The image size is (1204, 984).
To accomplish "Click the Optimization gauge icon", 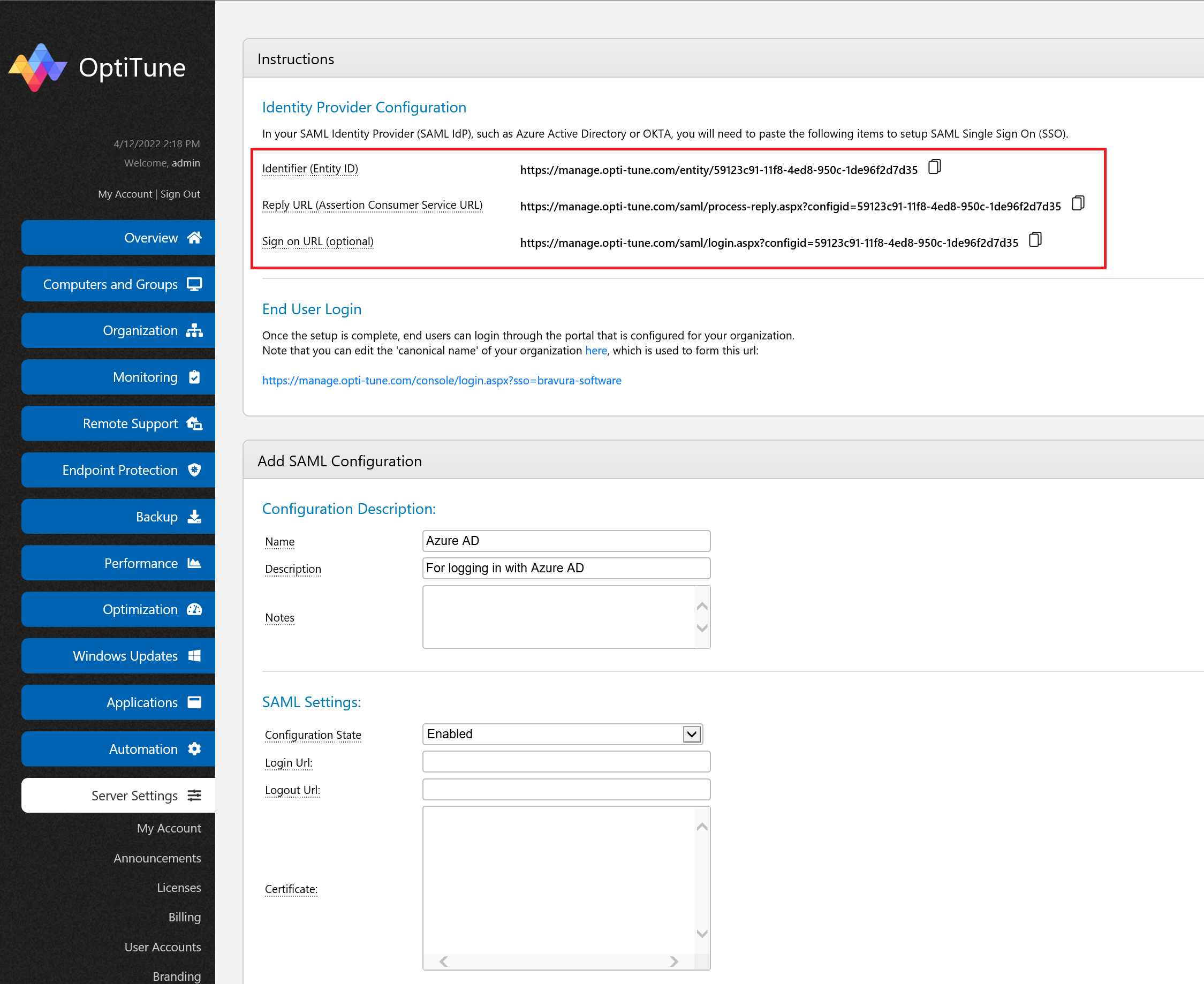I will click(x=194, y=609).
